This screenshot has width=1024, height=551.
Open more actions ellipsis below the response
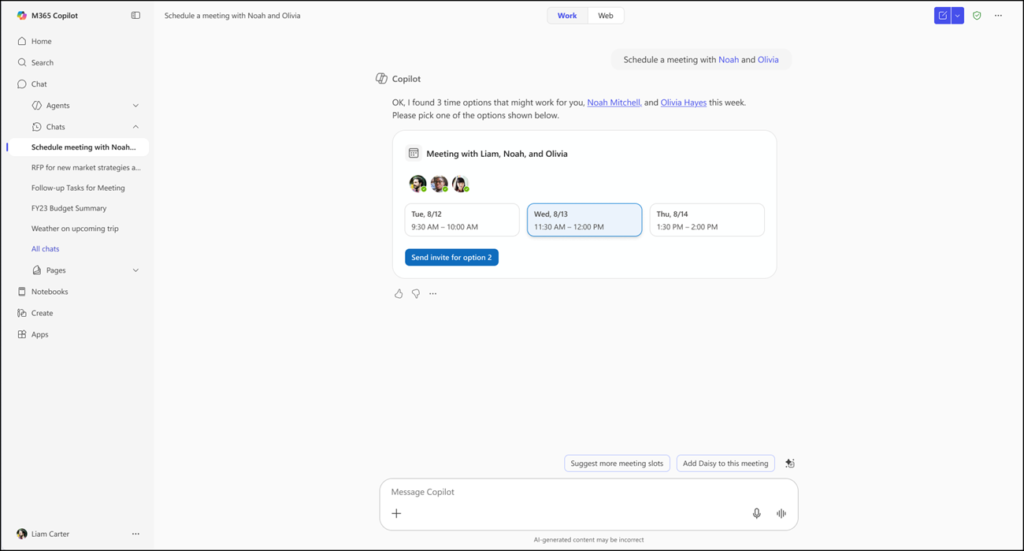(433, 294)
